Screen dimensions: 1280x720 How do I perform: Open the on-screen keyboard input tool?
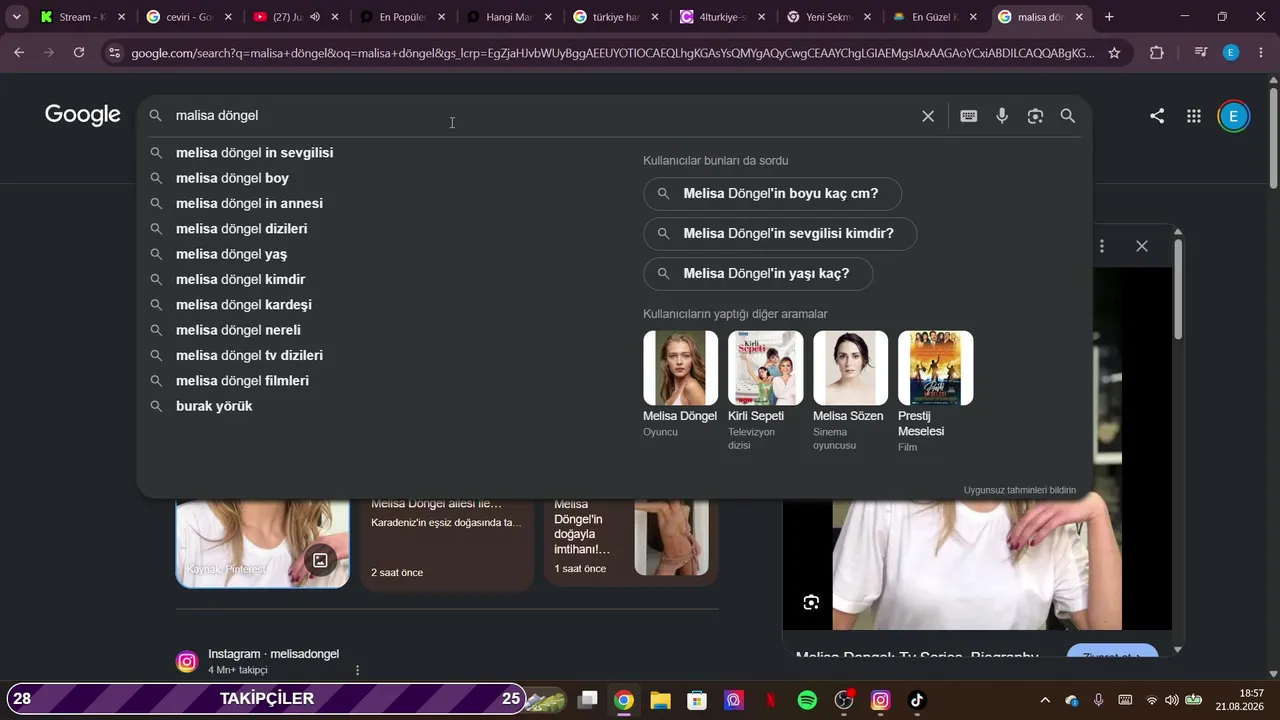point(968,116)
